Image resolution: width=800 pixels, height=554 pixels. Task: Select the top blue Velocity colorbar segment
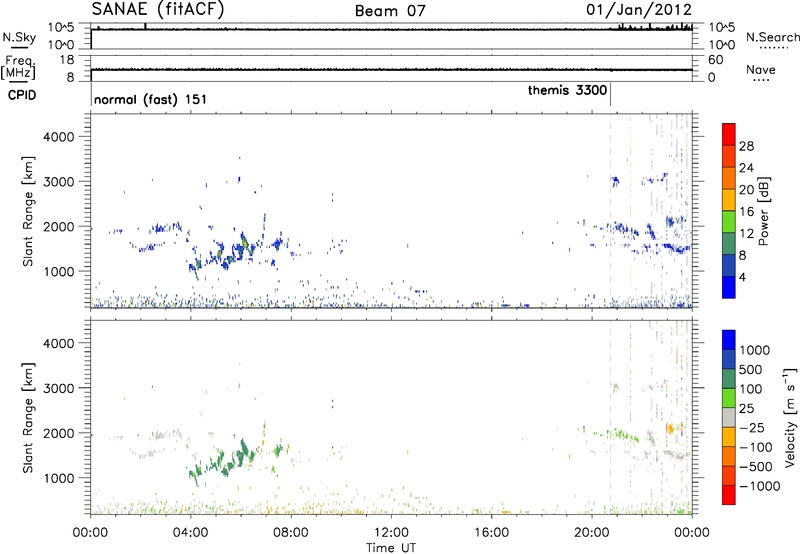point(729,340)
